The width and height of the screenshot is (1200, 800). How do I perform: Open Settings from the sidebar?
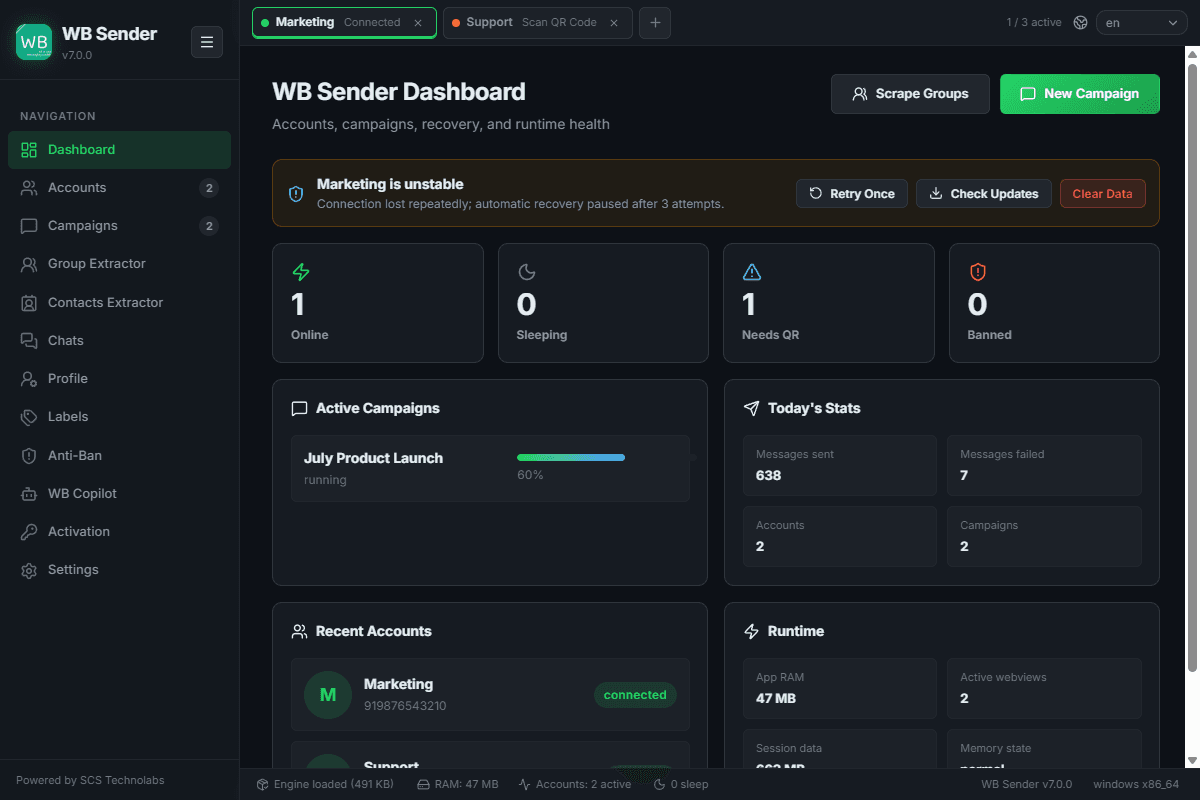pos(120,570)
